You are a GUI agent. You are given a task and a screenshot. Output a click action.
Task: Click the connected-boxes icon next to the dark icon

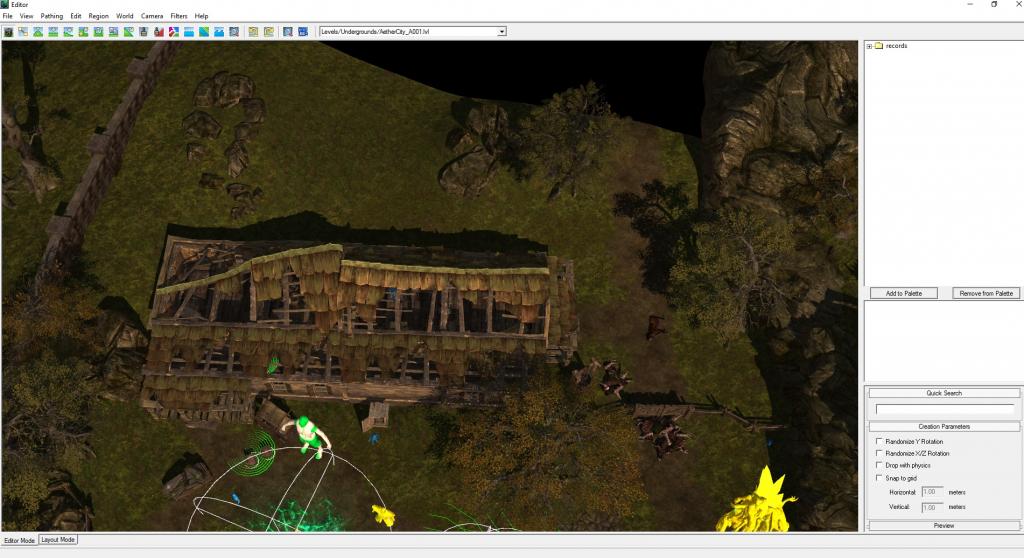23,31
